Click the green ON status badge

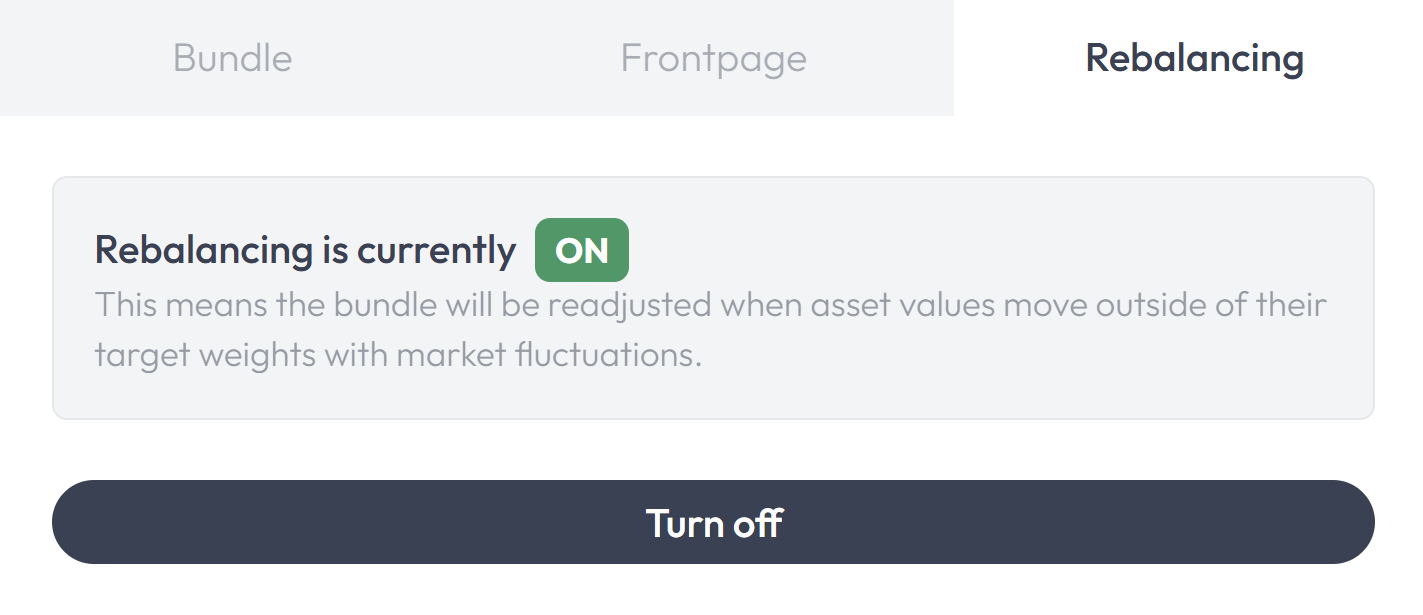pyautogui.click(x=582, y=250)
